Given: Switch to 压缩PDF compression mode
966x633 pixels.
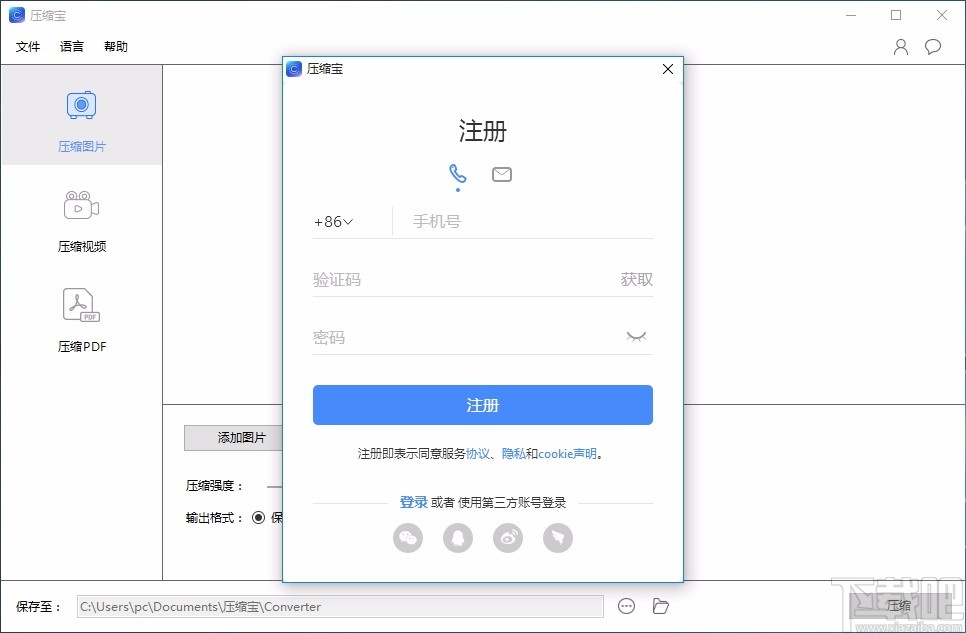Looking at the screenshot, I should 81,321.
